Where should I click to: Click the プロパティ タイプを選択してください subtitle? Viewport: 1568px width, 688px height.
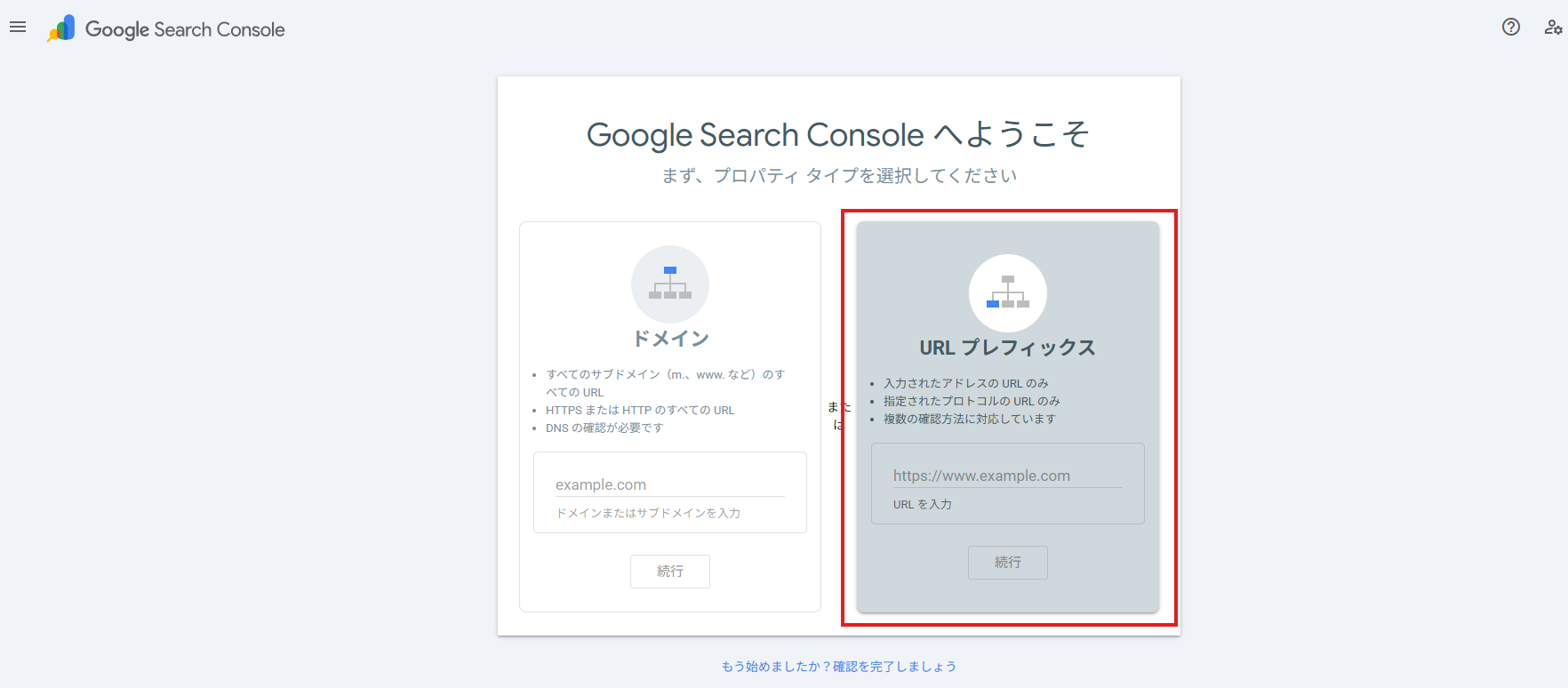838,176
